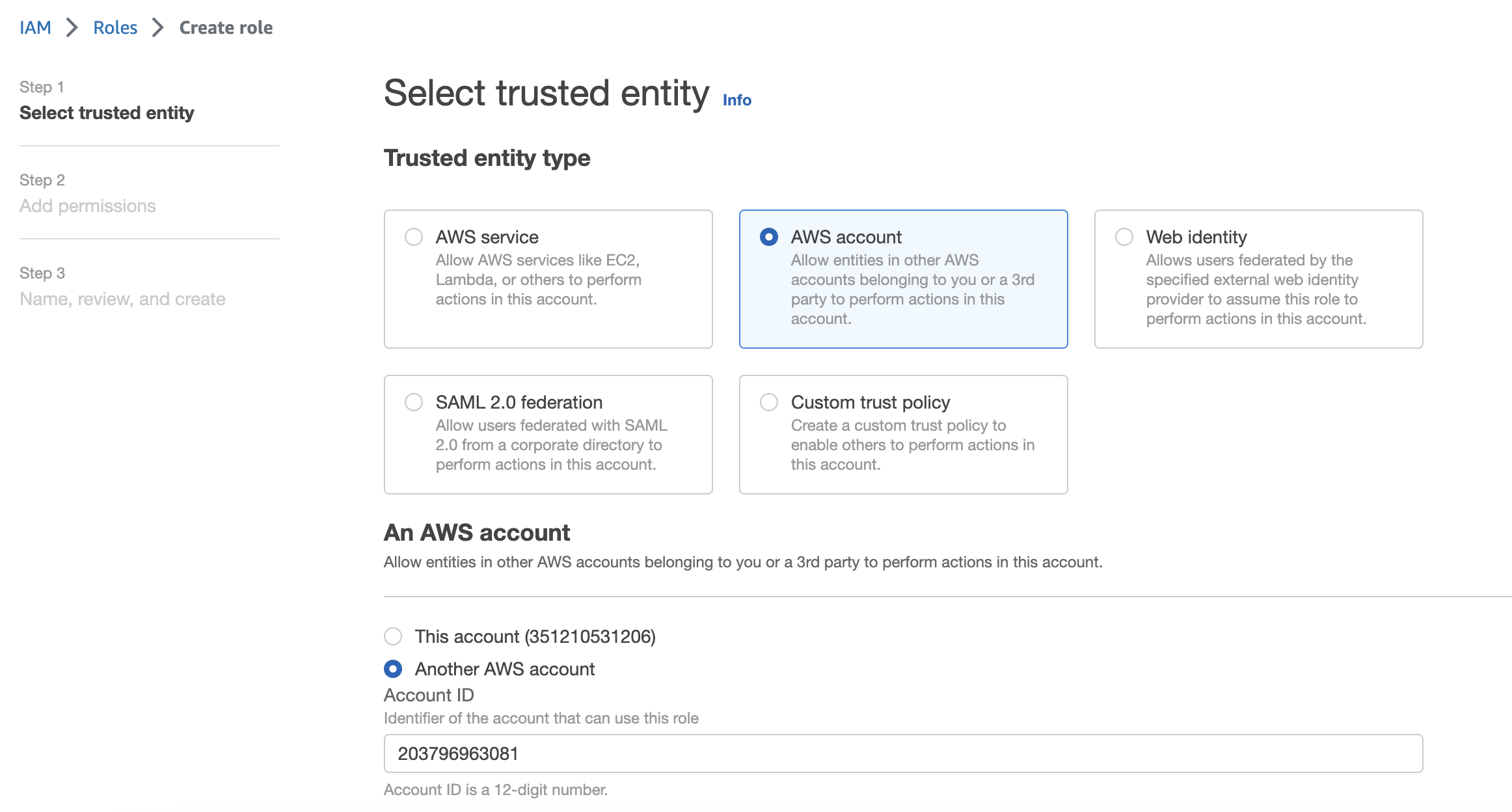Click Step 2 Add permissions
This screenshot has width=1512, height=812.
click(x=88, y=193)
